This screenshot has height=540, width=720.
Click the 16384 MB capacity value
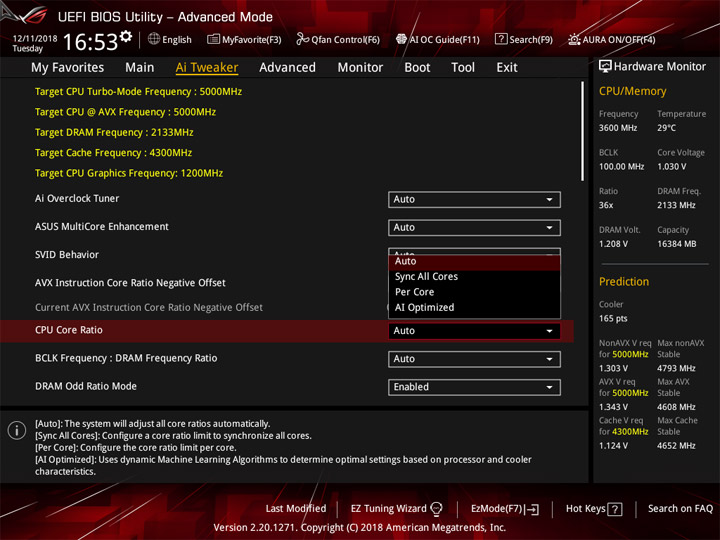click(676, 244)
